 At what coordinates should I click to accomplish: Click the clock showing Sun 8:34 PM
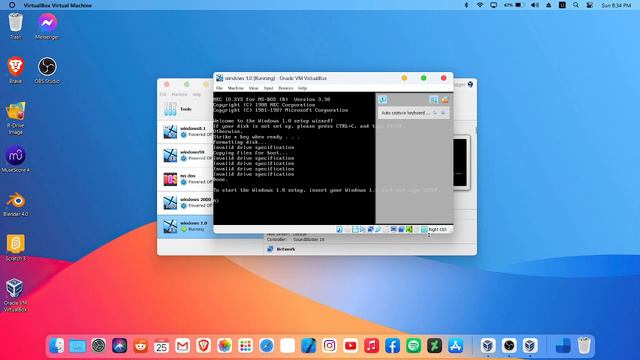(x=616, y=5)
